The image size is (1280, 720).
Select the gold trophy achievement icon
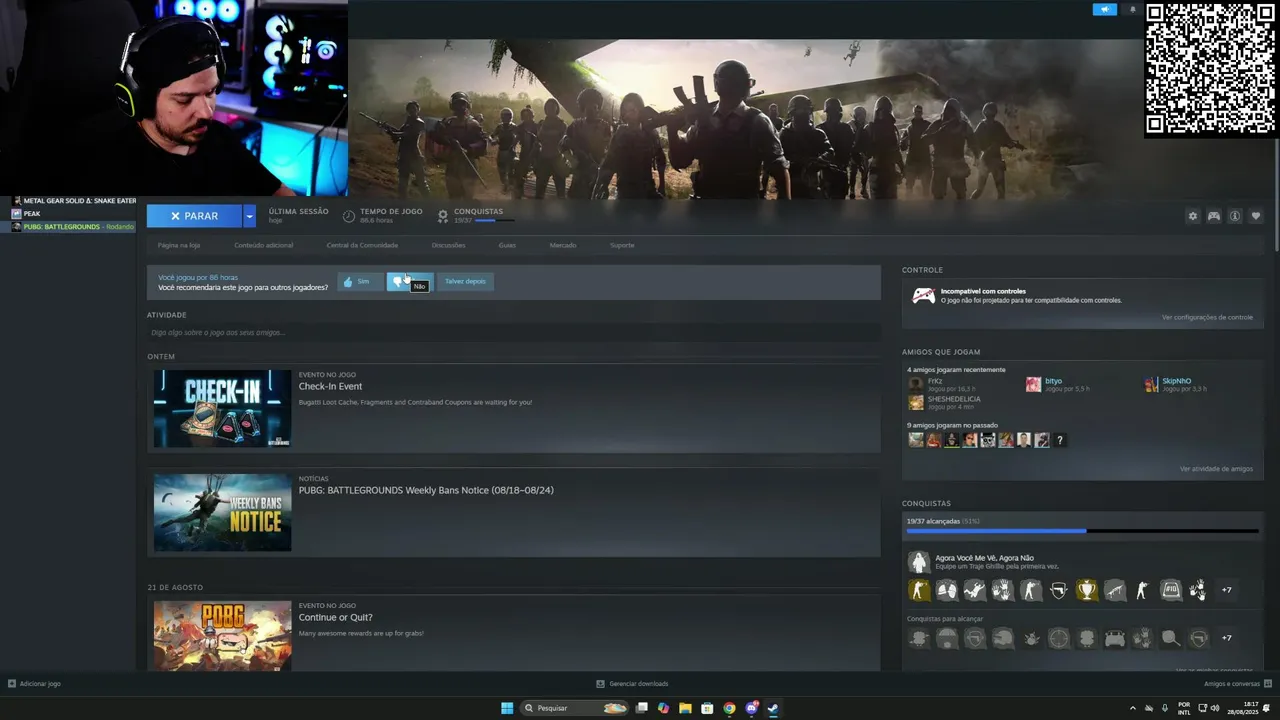[1087, 590]
